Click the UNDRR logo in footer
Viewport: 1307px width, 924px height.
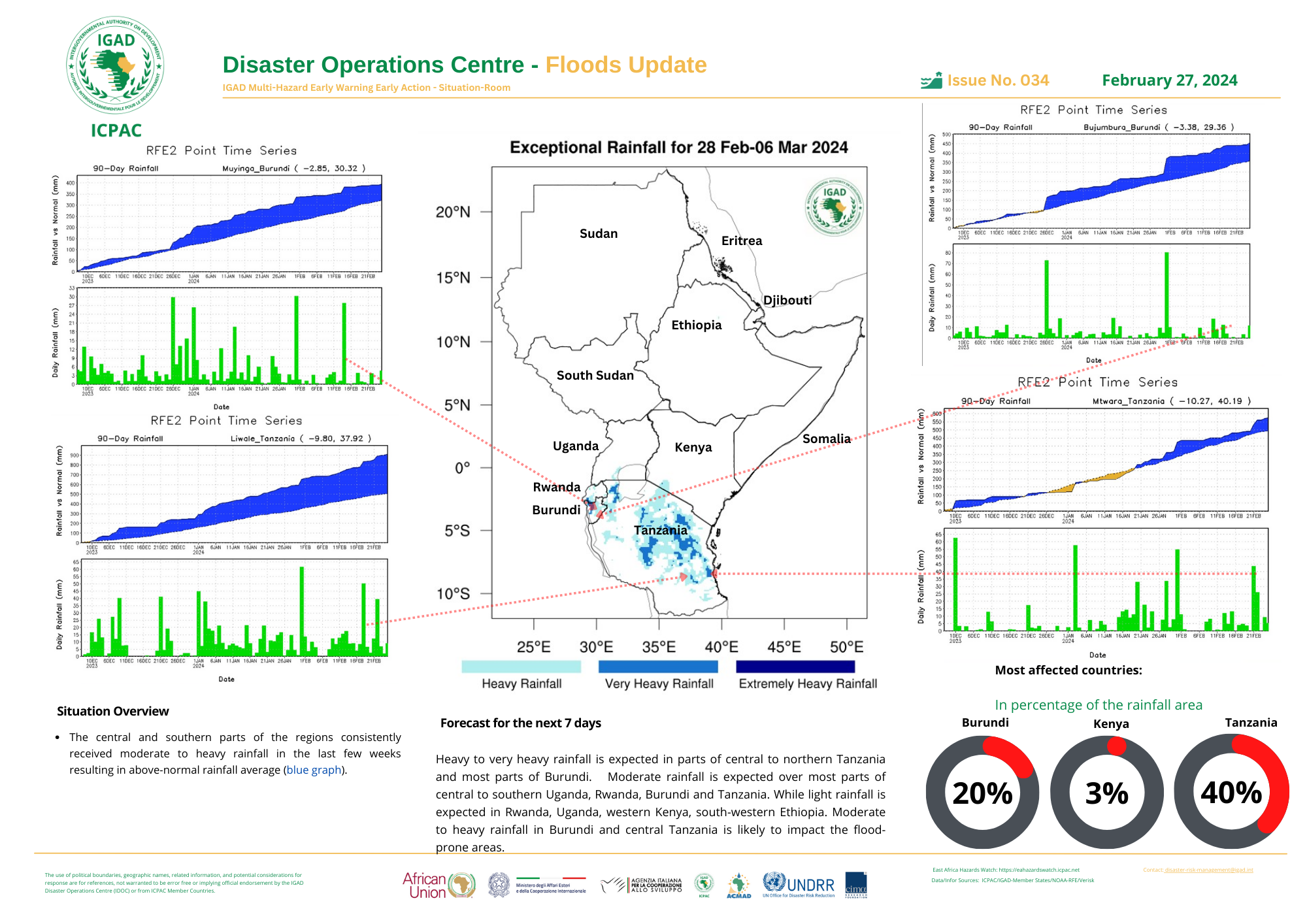pyautogui.click(x=799, y=885)
